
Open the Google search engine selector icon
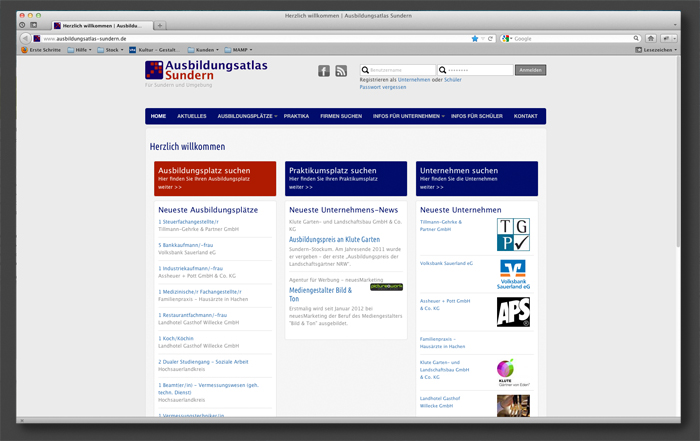(x=505, y=39)
